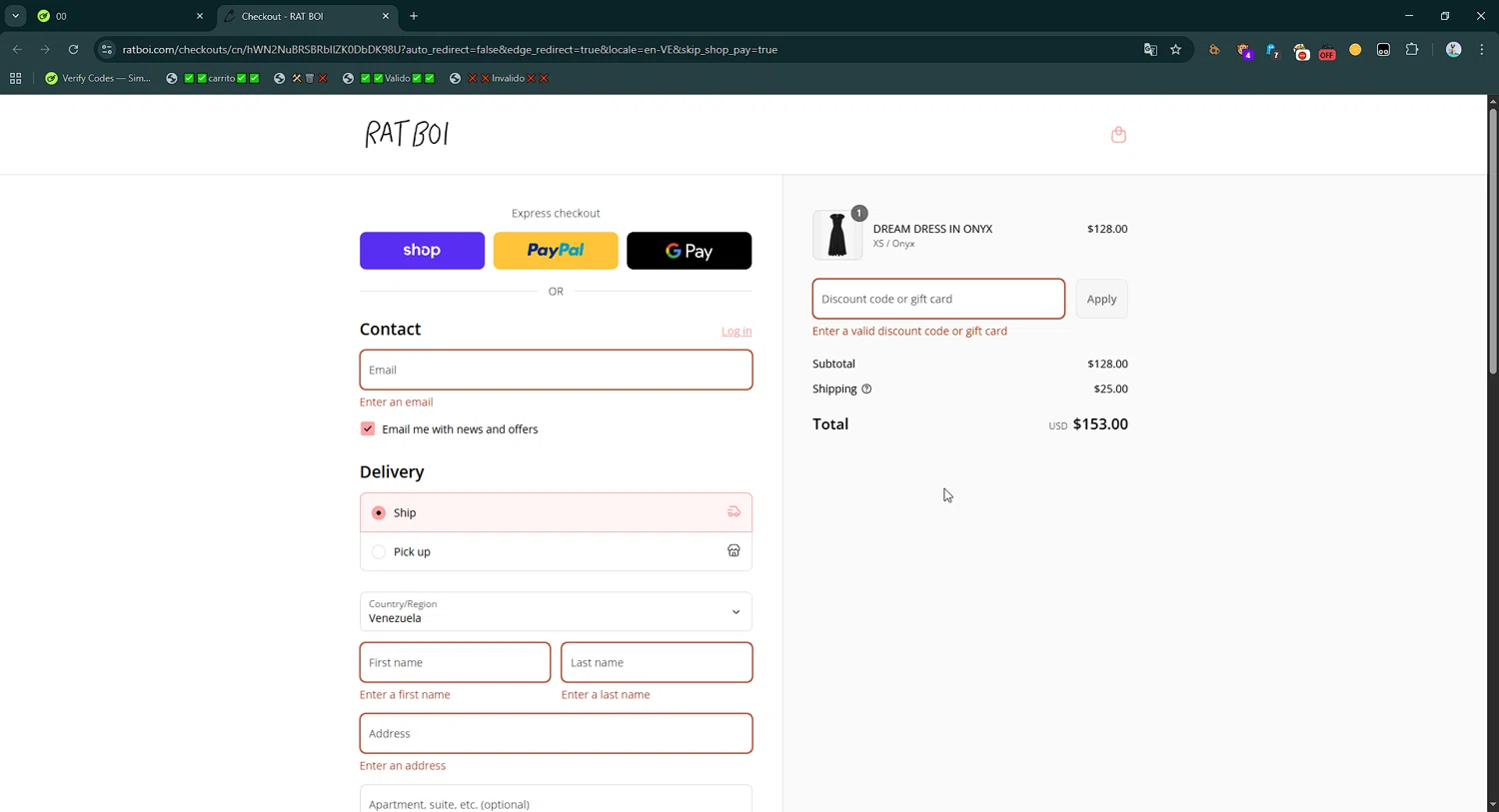1499x812 pixels.
Task: Close the 00 tab
Action: 200,16
